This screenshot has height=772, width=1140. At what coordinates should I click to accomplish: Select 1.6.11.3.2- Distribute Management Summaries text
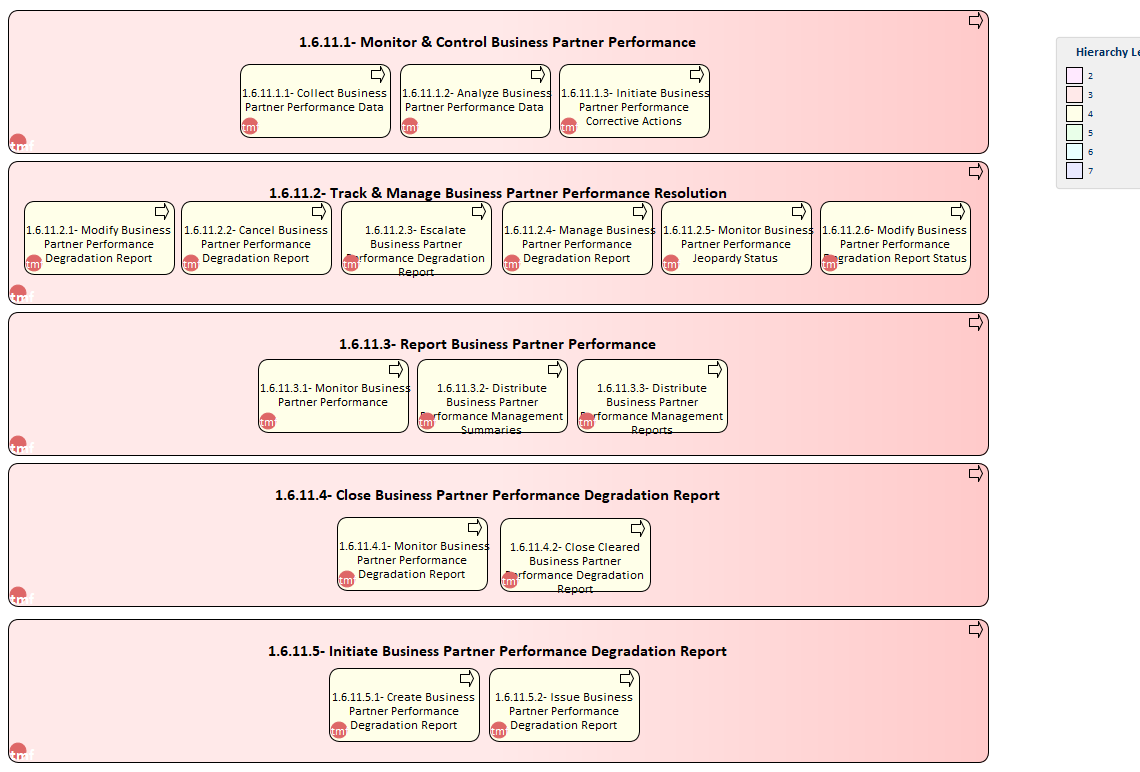click(491, 409)
